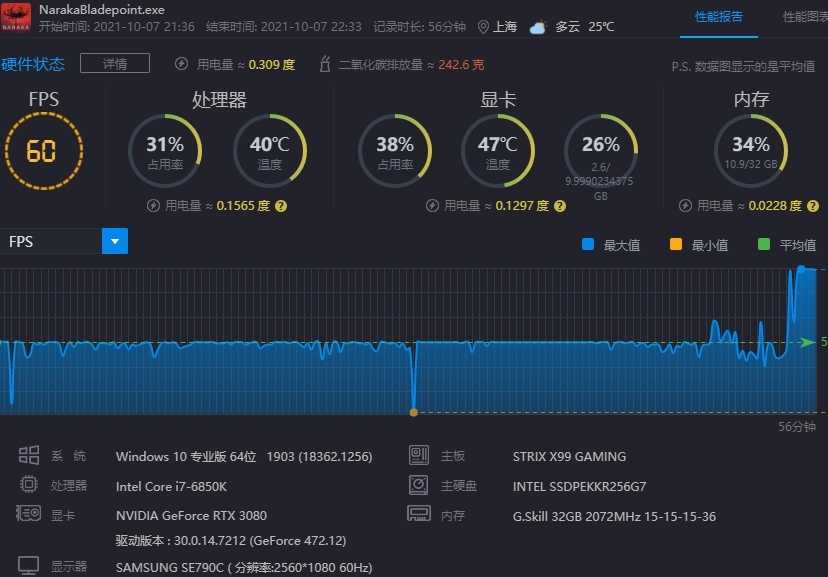Screen dimensions: 828x577
Task: Click the memory module icon beside 内存
Action: click(419, 513)
